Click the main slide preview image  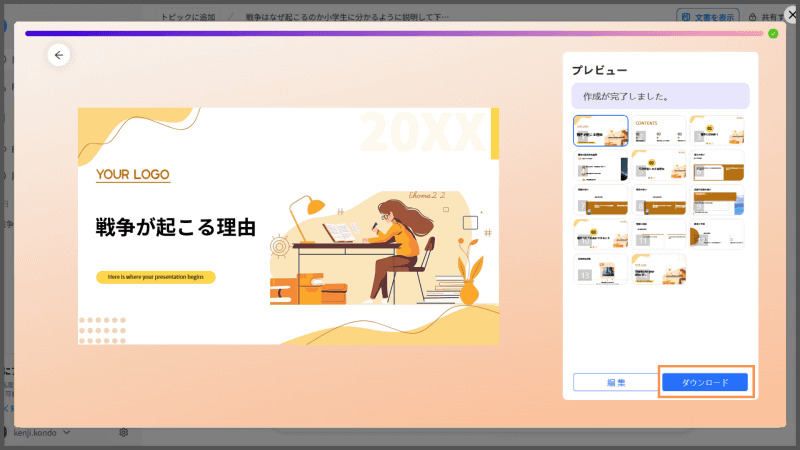tap(288, 226)
